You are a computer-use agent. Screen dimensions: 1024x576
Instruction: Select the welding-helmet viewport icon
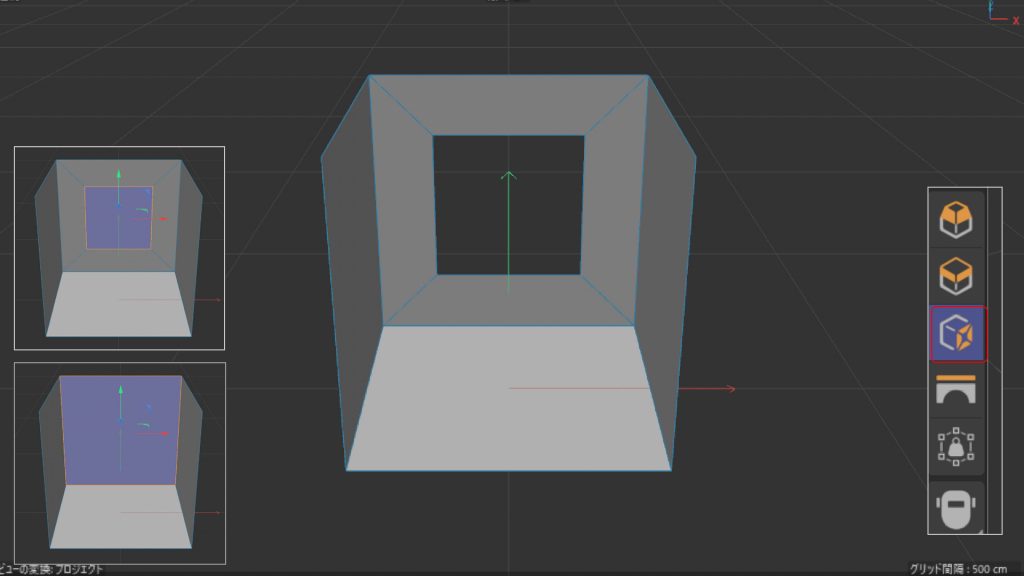pyautogui.click(x=955, y=507)
